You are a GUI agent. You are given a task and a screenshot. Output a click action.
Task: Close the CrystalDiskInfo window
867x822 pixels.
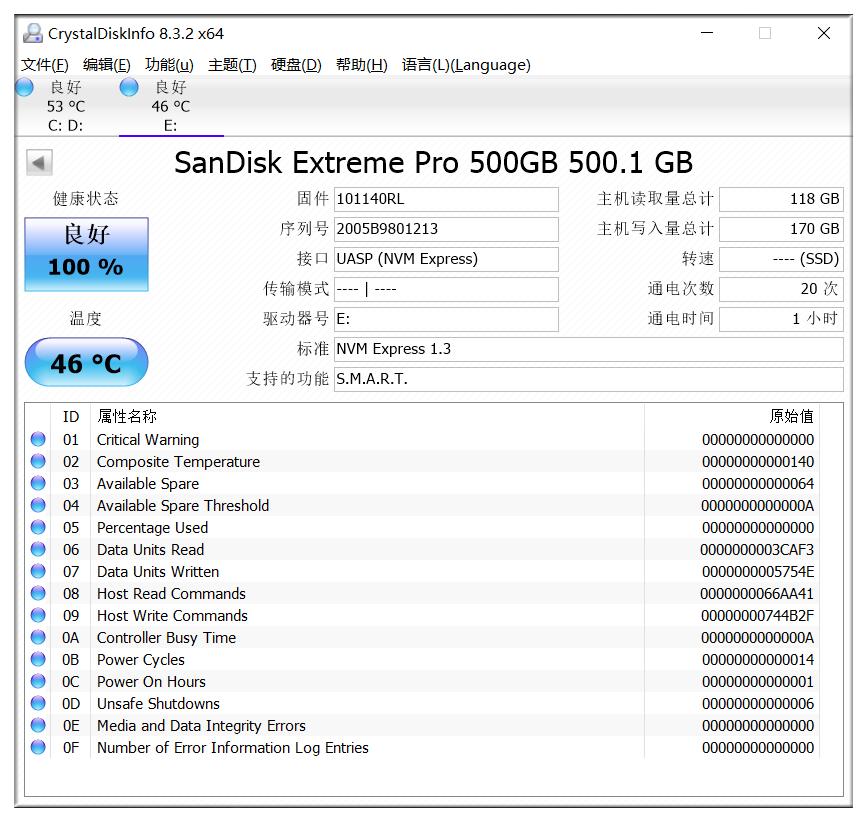824,33
